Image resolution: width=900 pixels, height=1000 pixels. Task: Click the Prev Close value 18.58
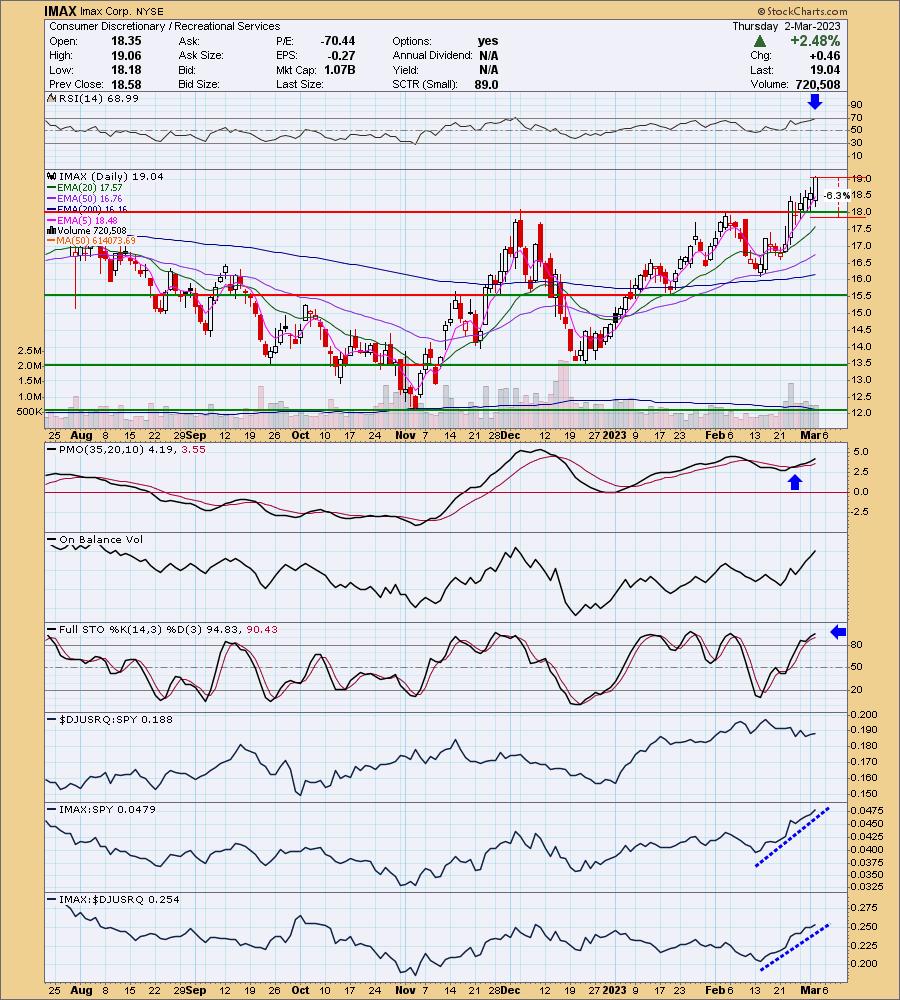tap(126, 84)
